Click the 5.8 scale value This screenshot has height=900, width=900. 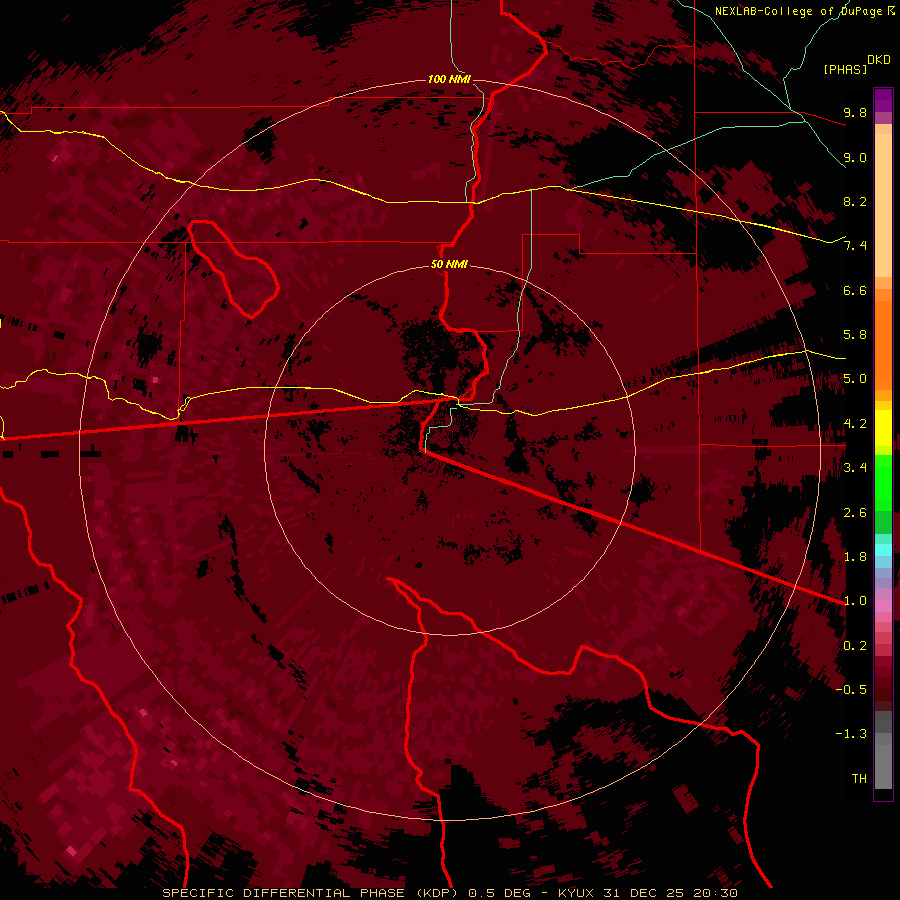click(855, 335)
